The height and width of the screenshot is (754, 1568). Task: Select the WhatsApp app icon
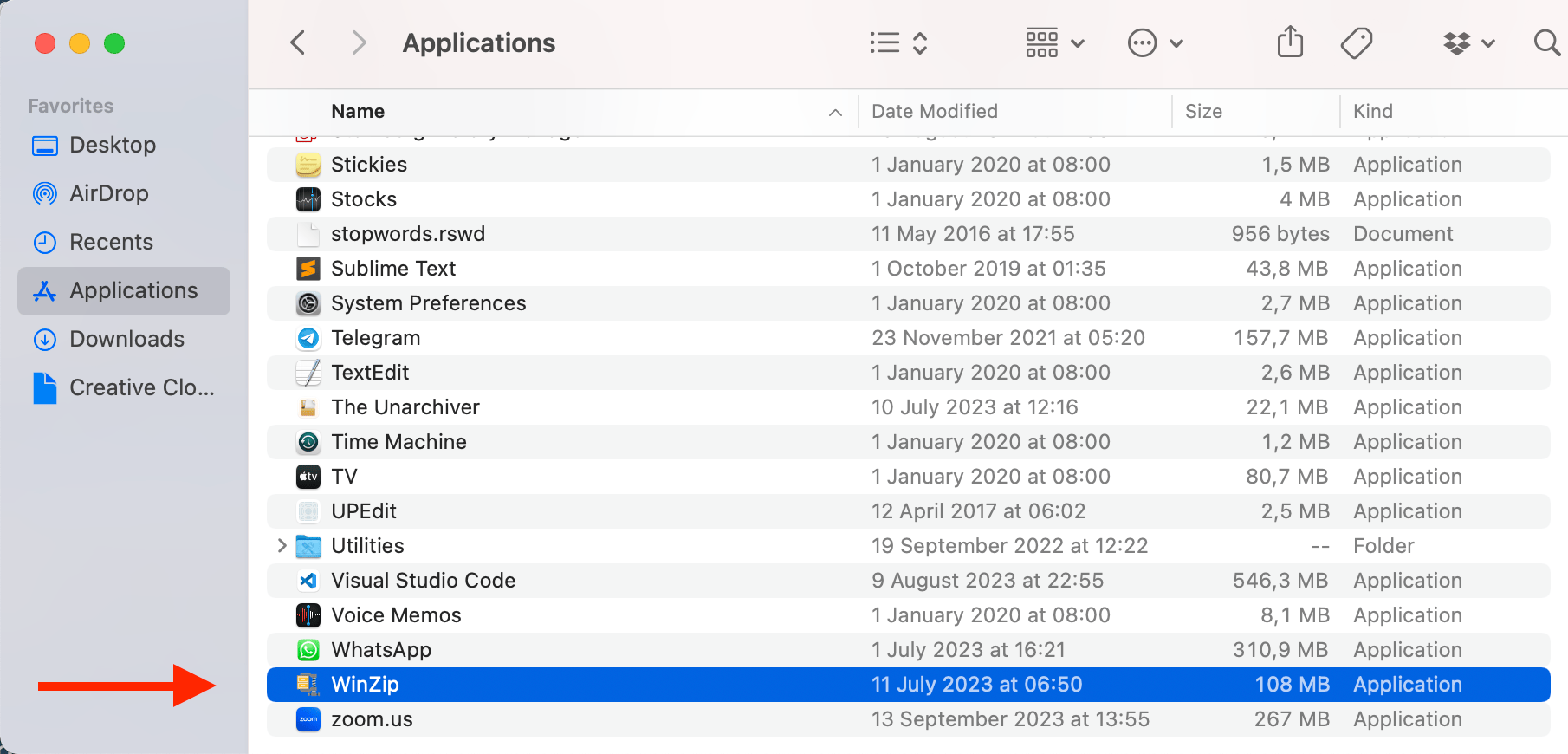308,650
